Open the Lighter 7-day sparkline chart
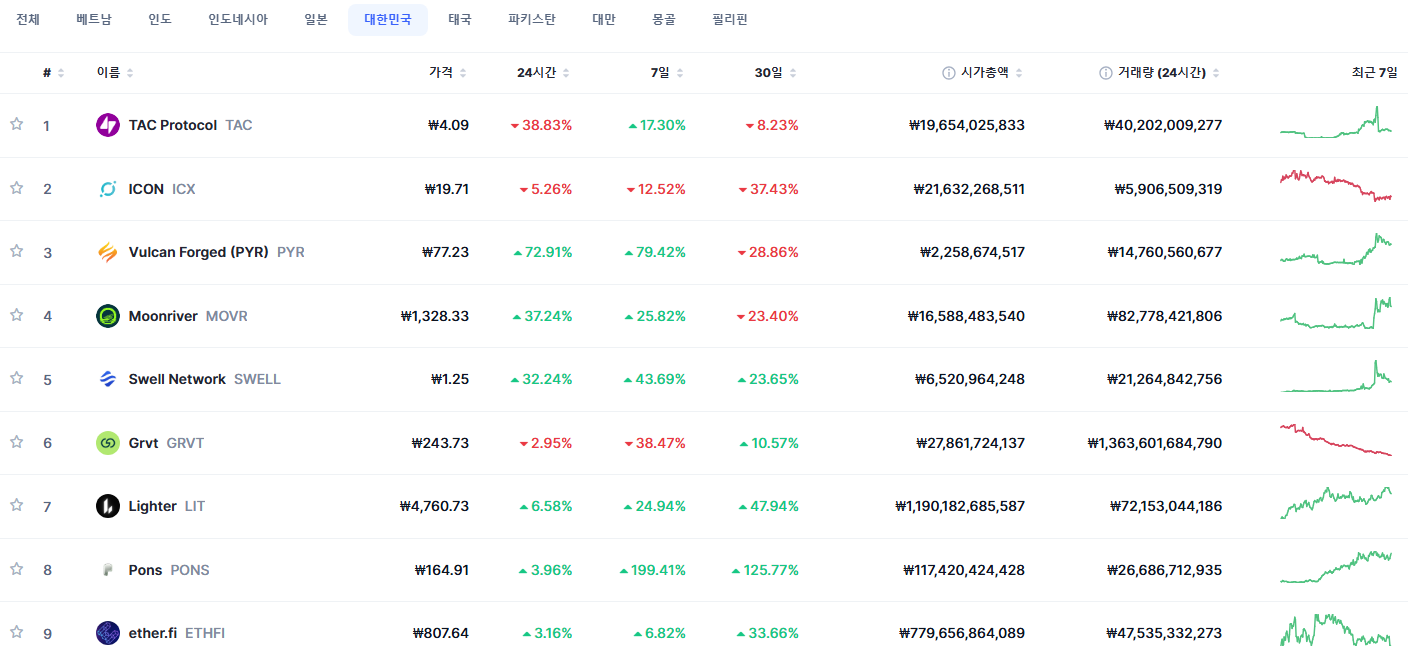The height and width of the screenshot is (660, 1408). pyautogui.click(x=1335, y=503)
